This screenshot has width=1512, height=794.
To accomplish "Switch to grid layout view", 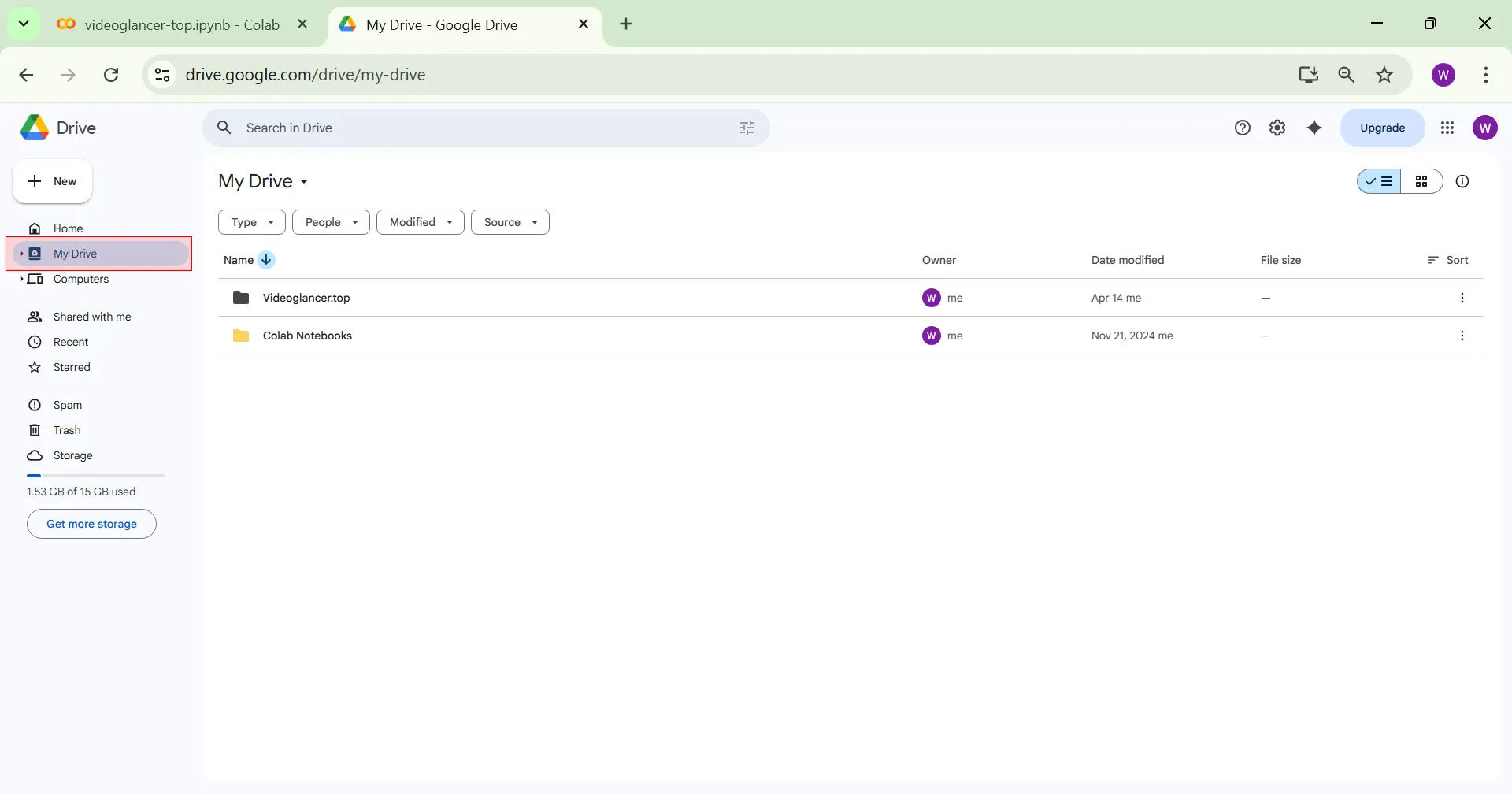I will (1421, 181).
